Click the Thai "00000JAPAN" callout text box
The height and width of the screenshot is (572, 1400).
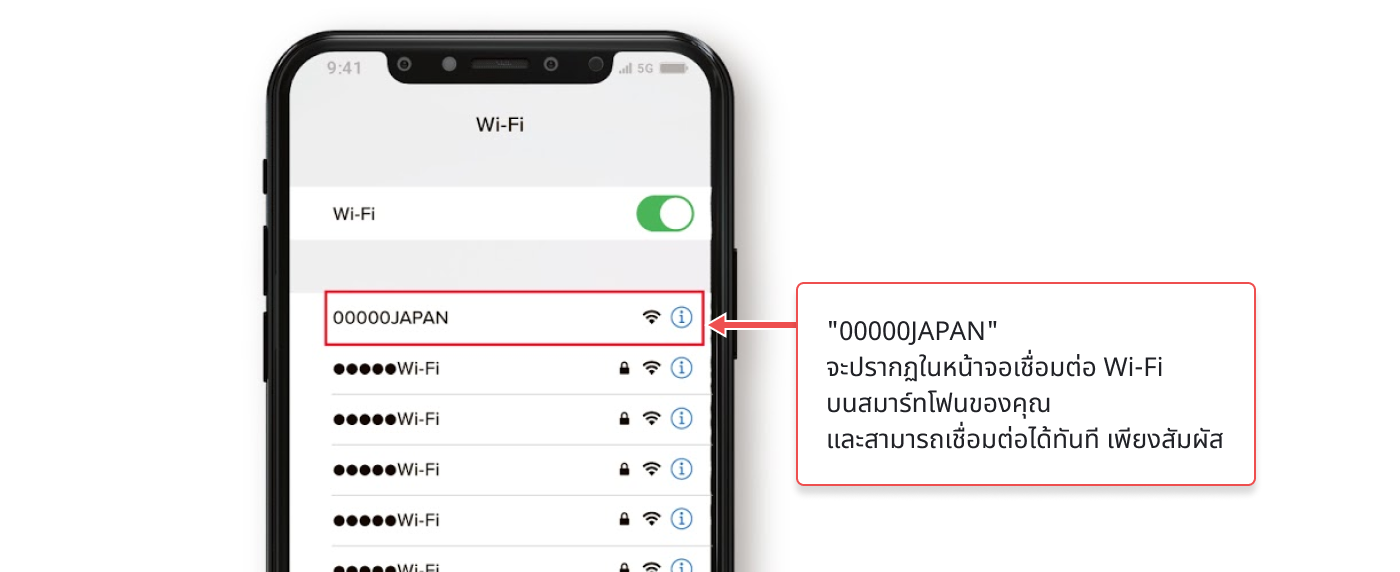pos(1025,384)
